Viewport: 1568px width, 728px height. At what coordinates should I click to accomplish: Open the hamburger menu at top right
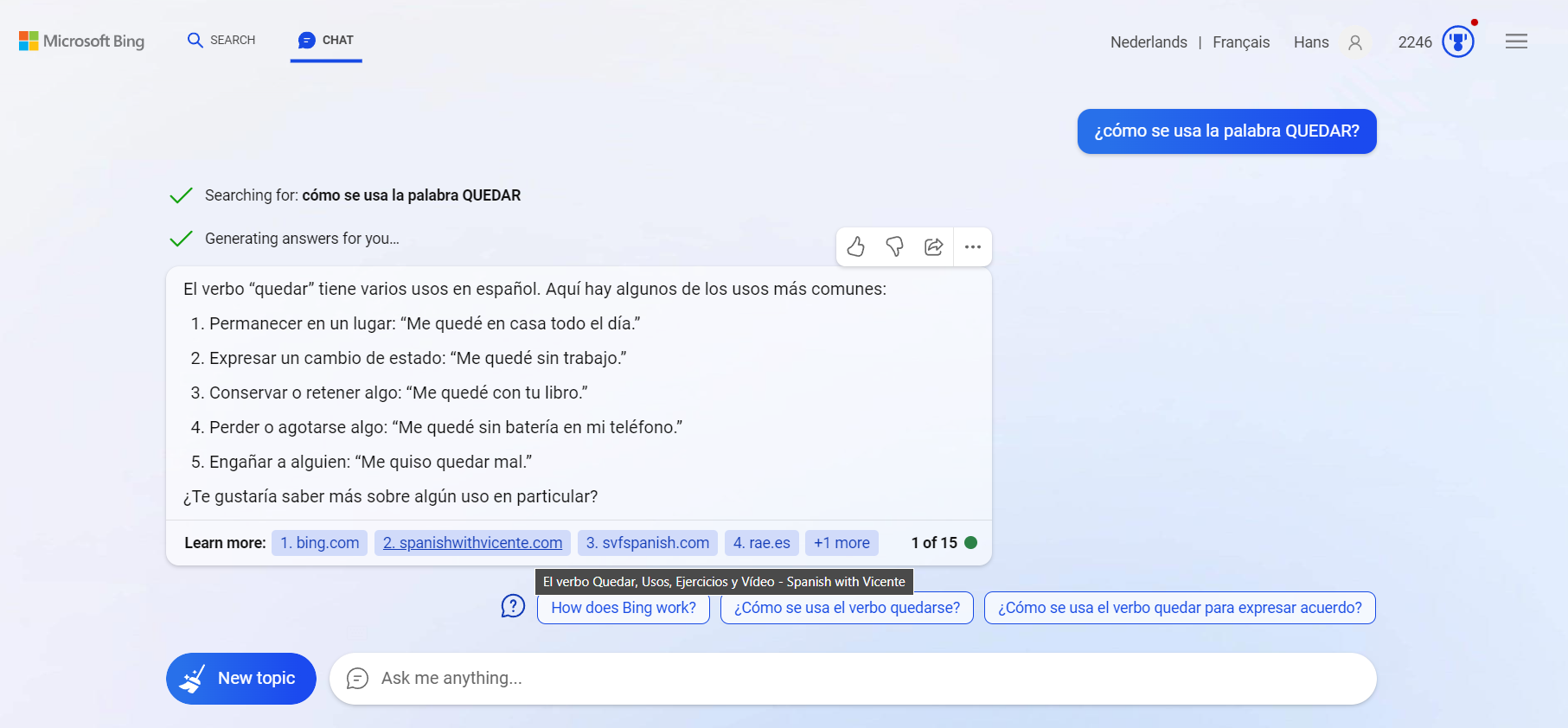[x=1516, y=42]
